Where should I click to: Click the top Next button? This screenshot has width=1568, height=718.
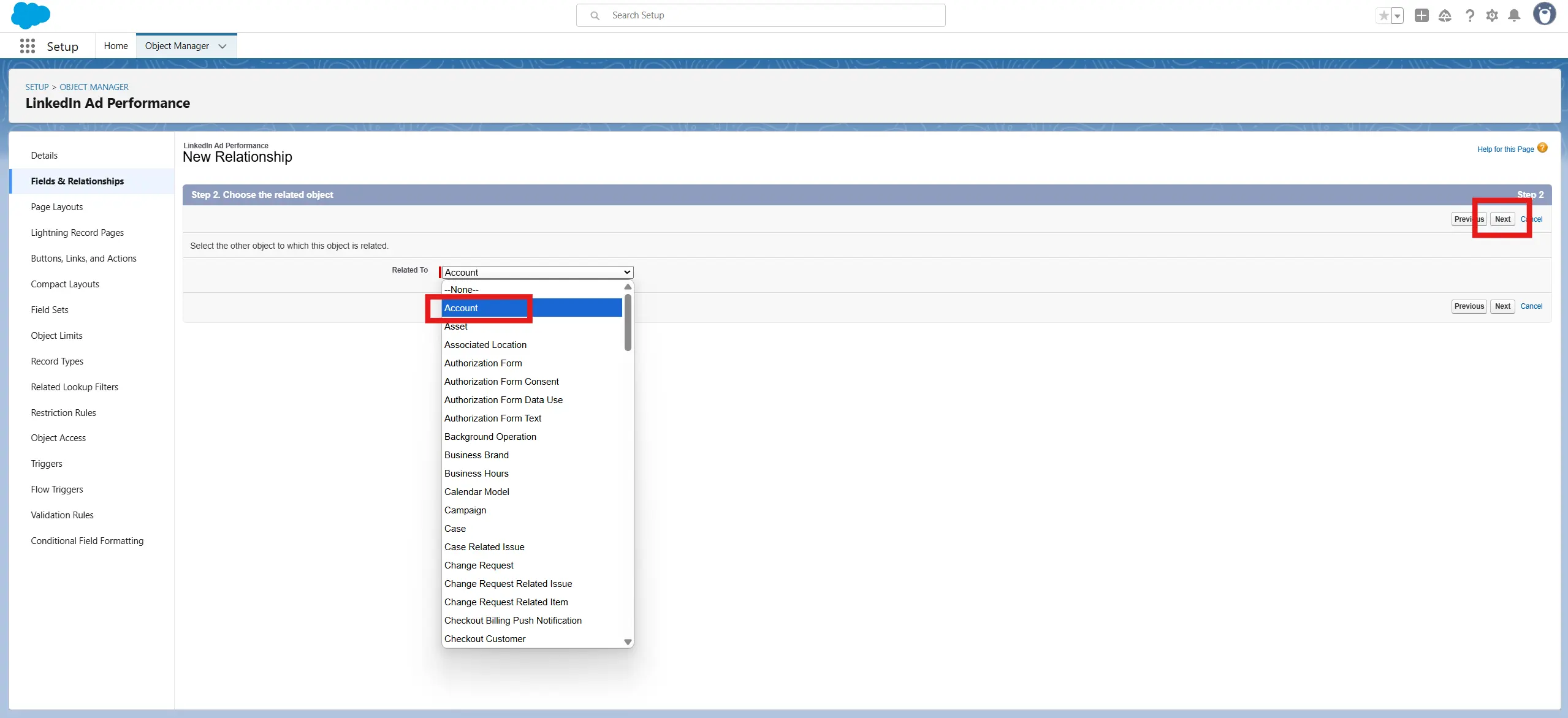point(1502,219)
